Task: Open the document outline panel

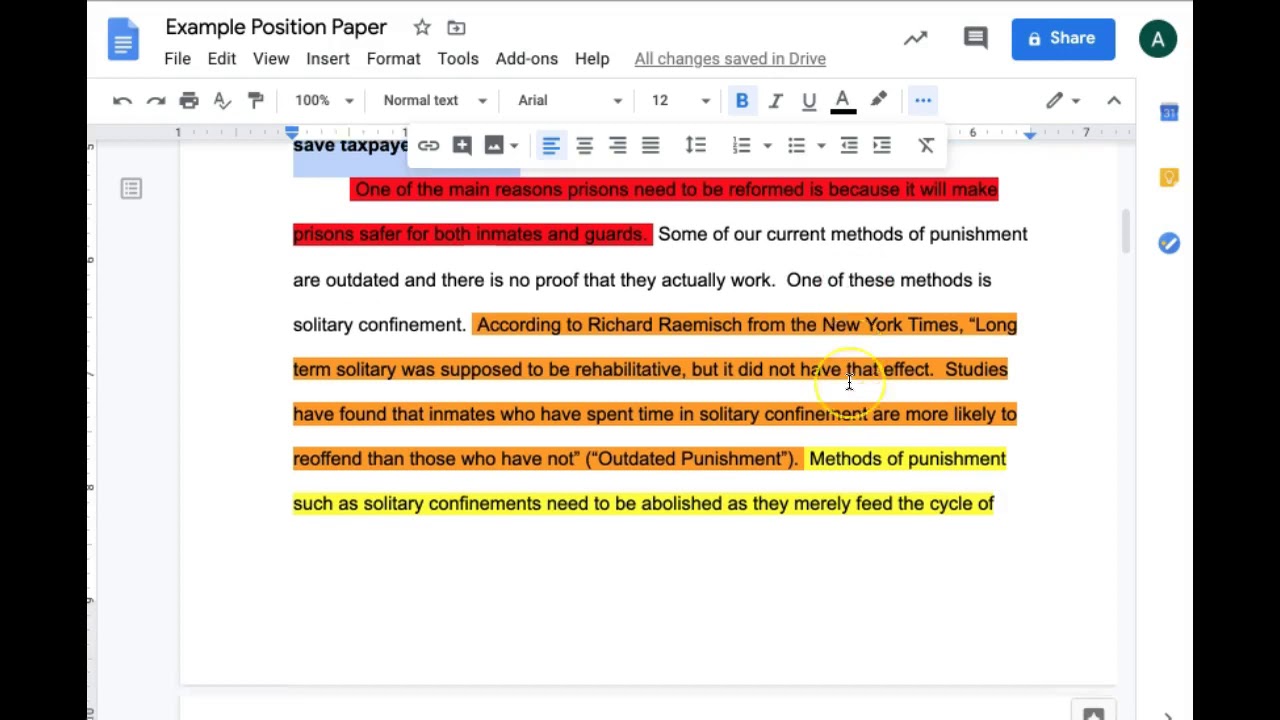Action: (131, 189)
